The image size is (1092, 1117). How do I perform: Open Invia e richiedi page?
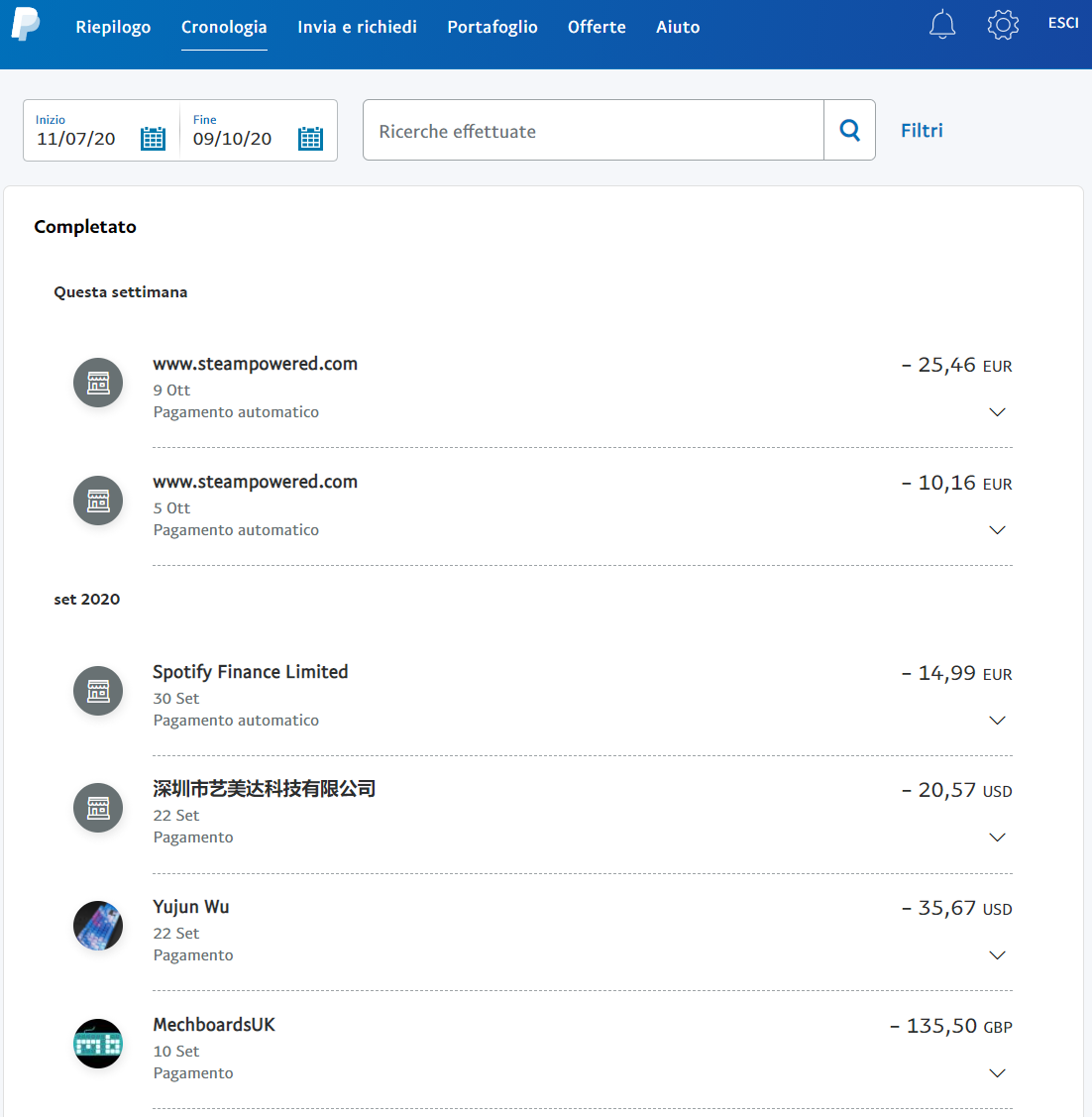pos(357,27)
